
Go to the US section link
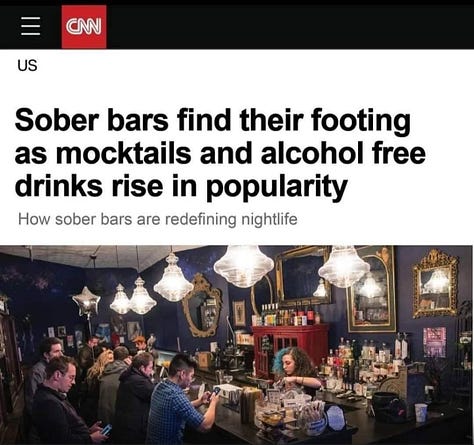[27, 65]
